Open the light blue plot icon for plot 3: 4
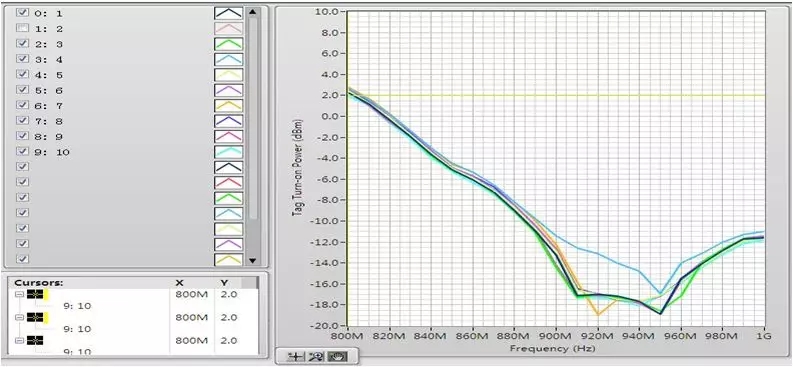This screenshot has height=367, width=793. click(229, 59)
